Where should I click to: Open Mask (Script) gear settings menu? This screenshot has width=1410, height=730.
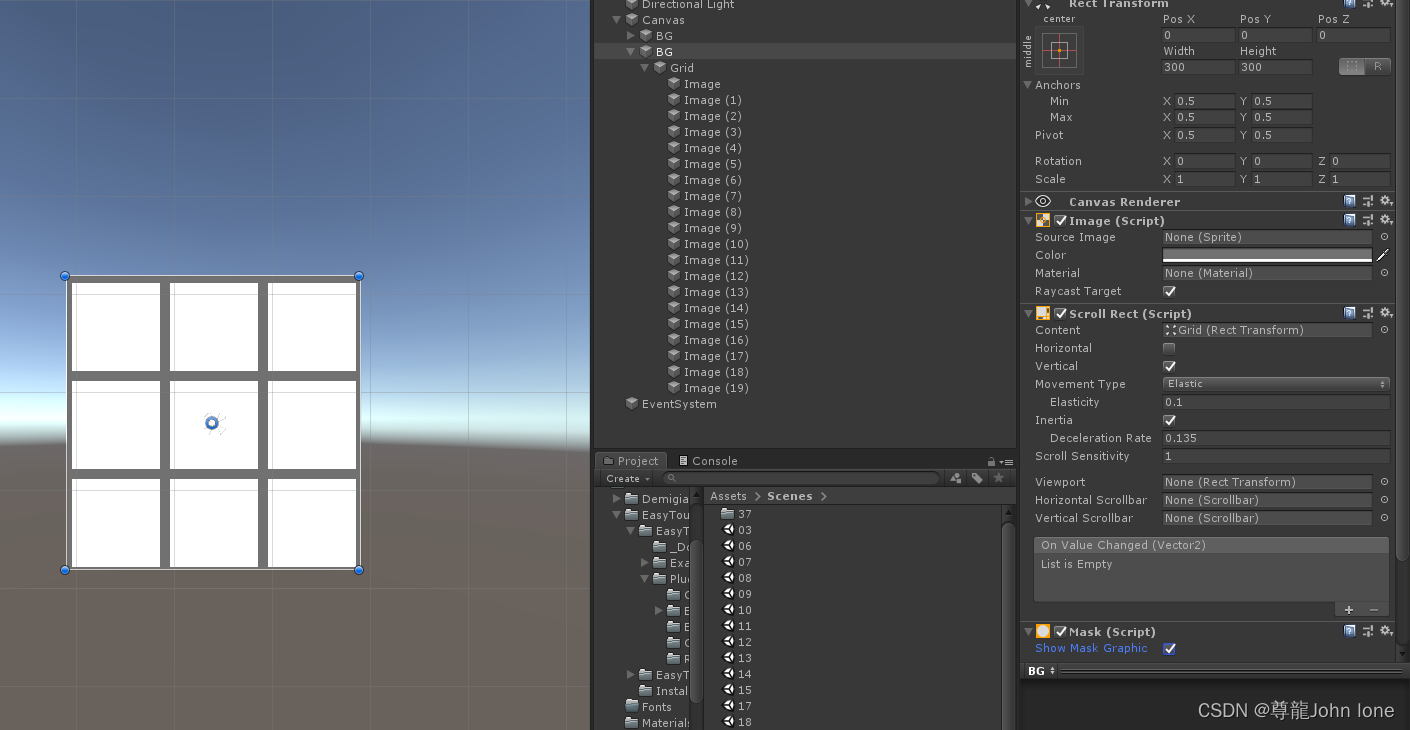[1386, 631]
